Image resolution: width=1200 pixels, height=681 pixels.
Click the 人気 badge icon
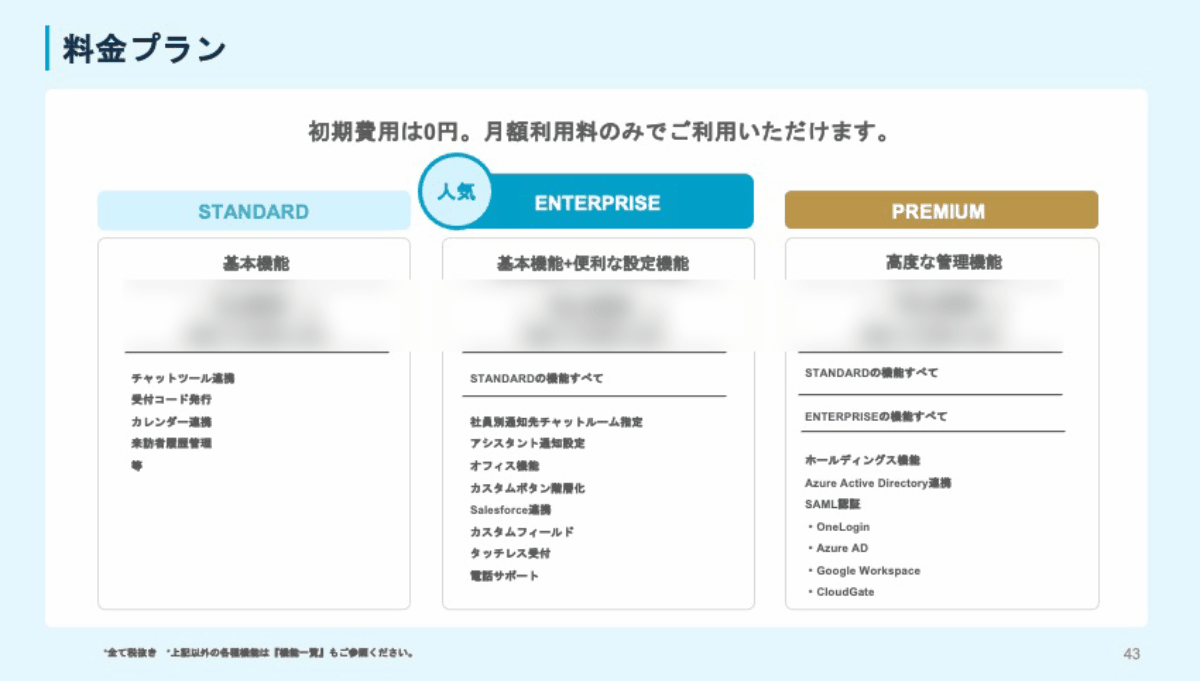pyautogui.click(x=455, y=188)
